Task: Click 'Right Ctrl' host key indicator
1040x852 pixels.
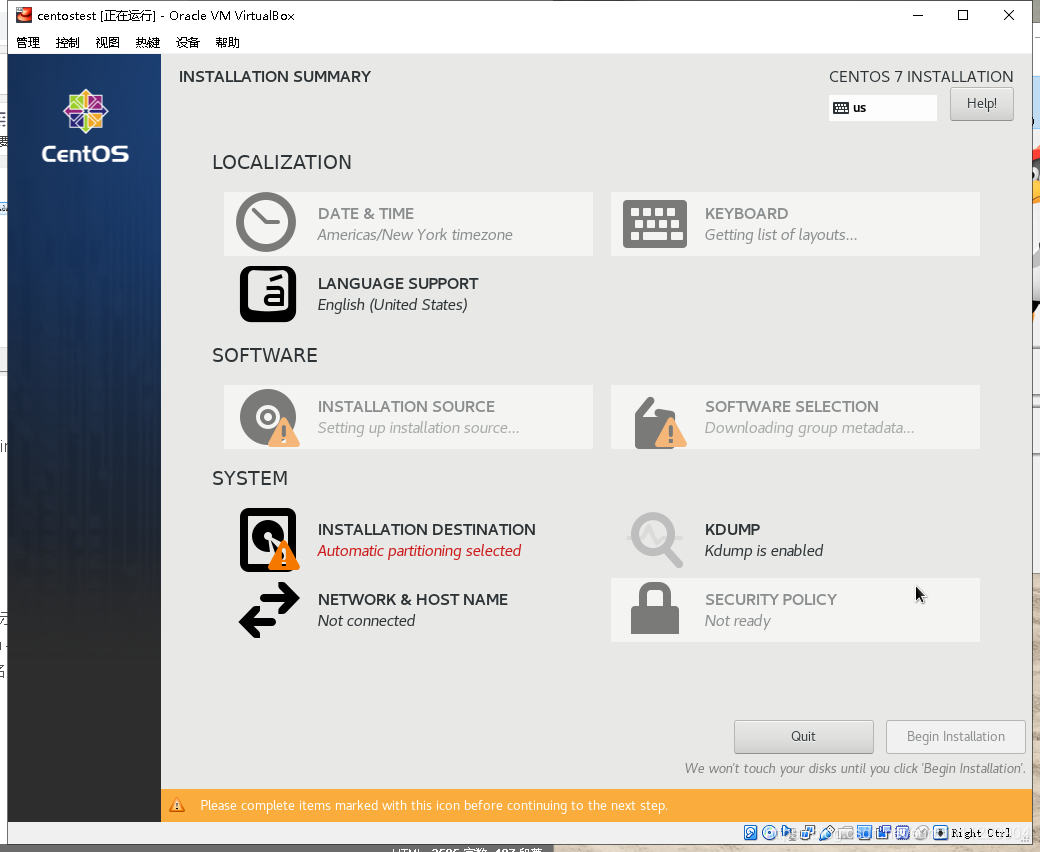Action: point(981,833)
